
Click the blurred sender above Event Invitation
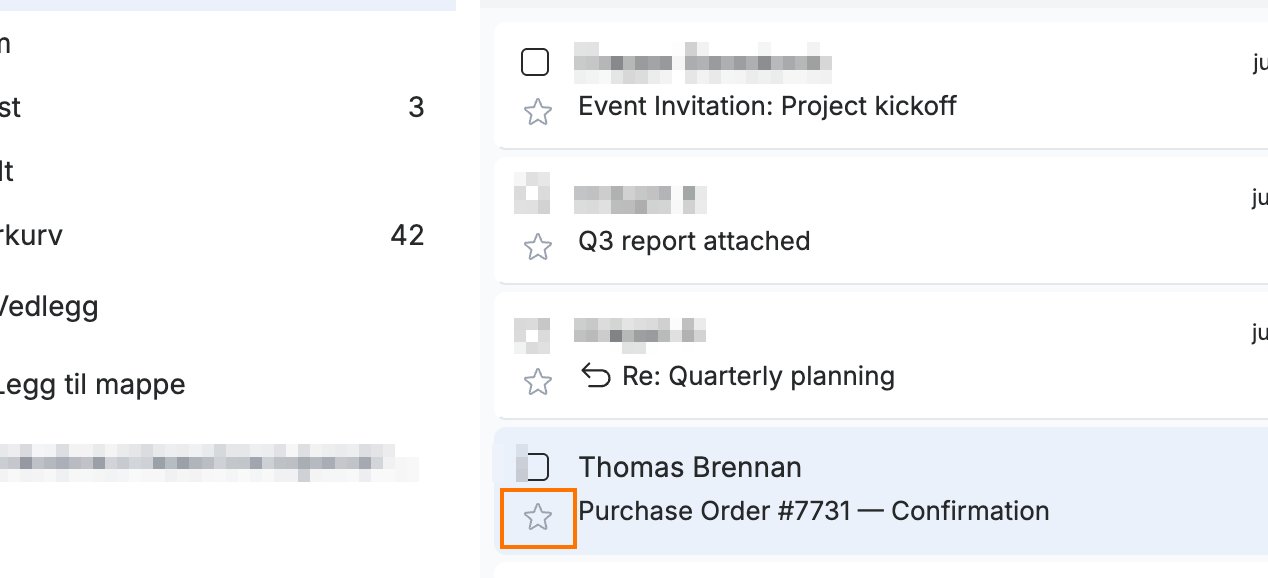coord(703,62)
